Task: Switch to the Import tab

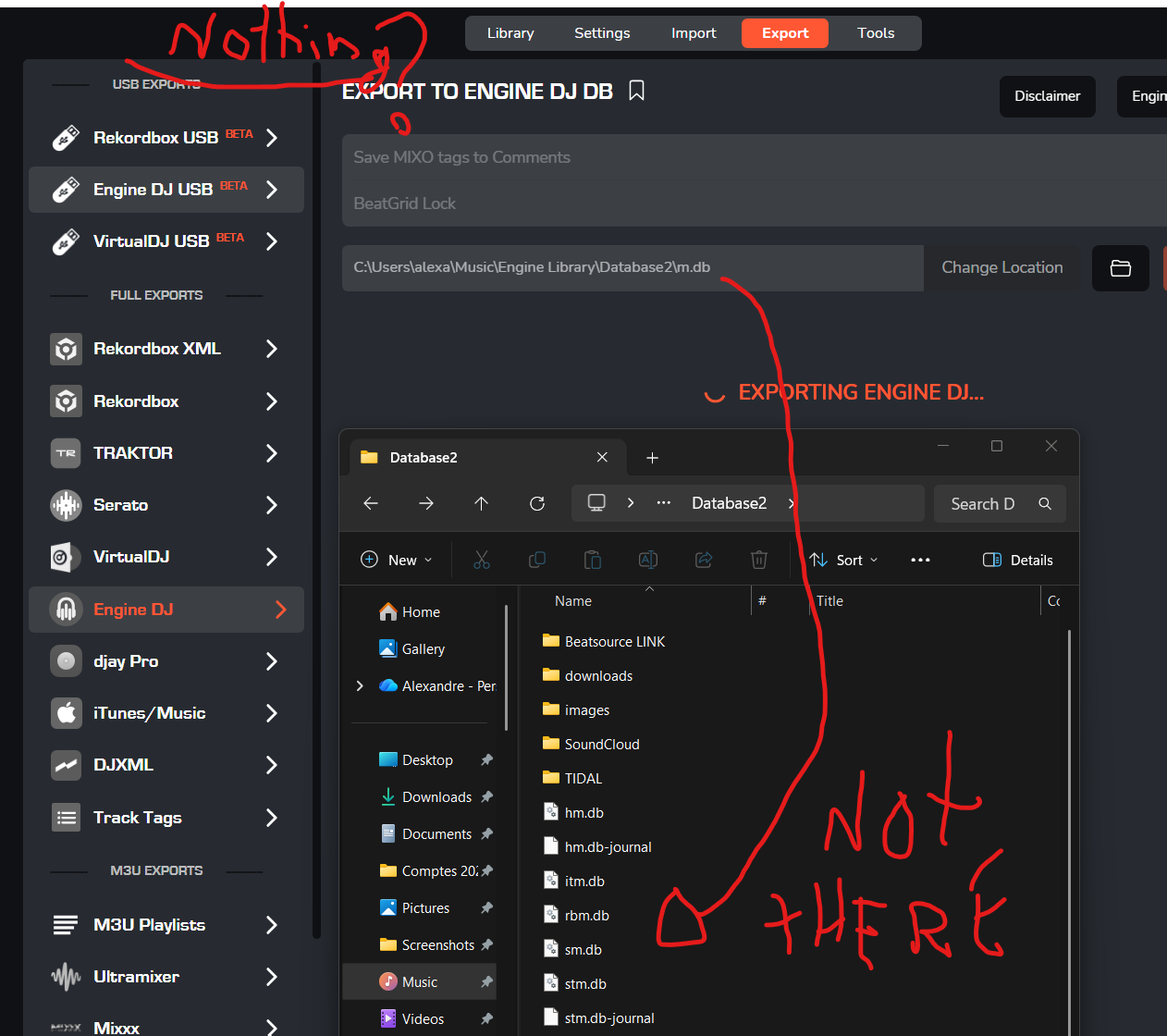Action: click(694, 33)
